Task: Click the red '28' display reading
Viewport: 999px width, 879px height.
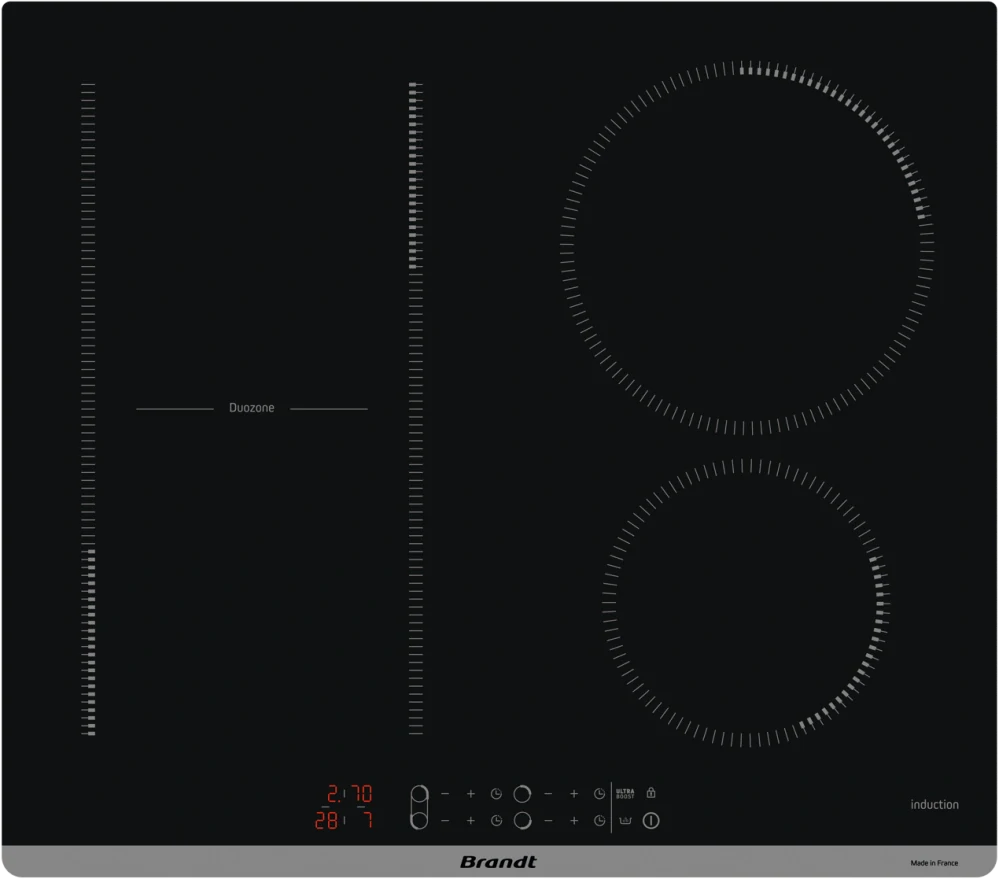Action: 326,820
